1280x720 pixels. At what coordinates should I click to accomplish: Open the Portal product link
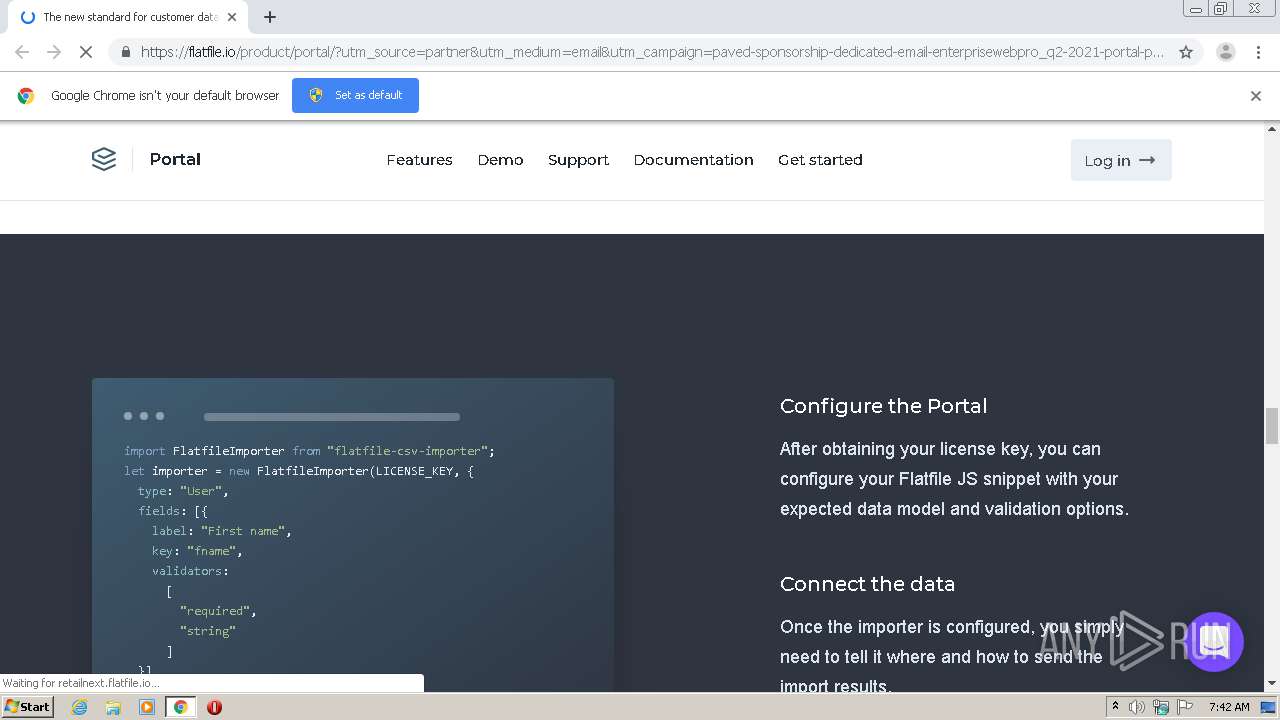click(175, 159)
